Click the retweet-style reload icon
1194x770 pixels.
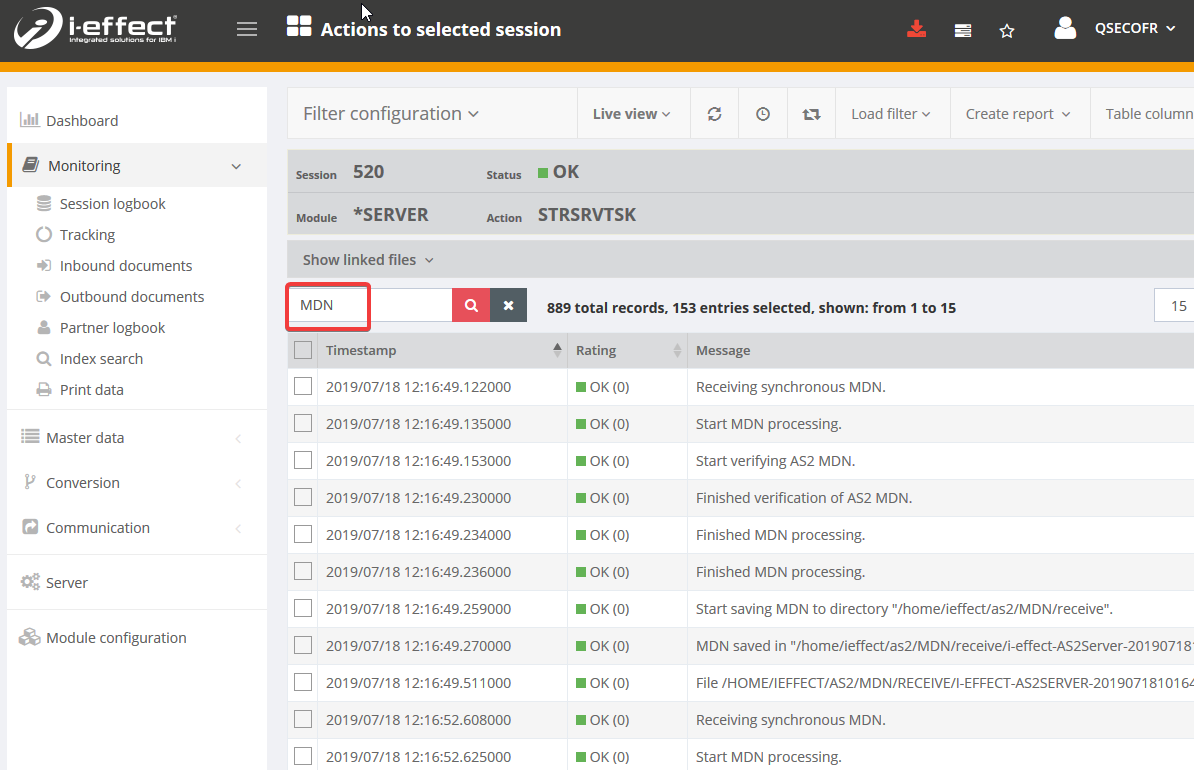click(x=811, y=114)
